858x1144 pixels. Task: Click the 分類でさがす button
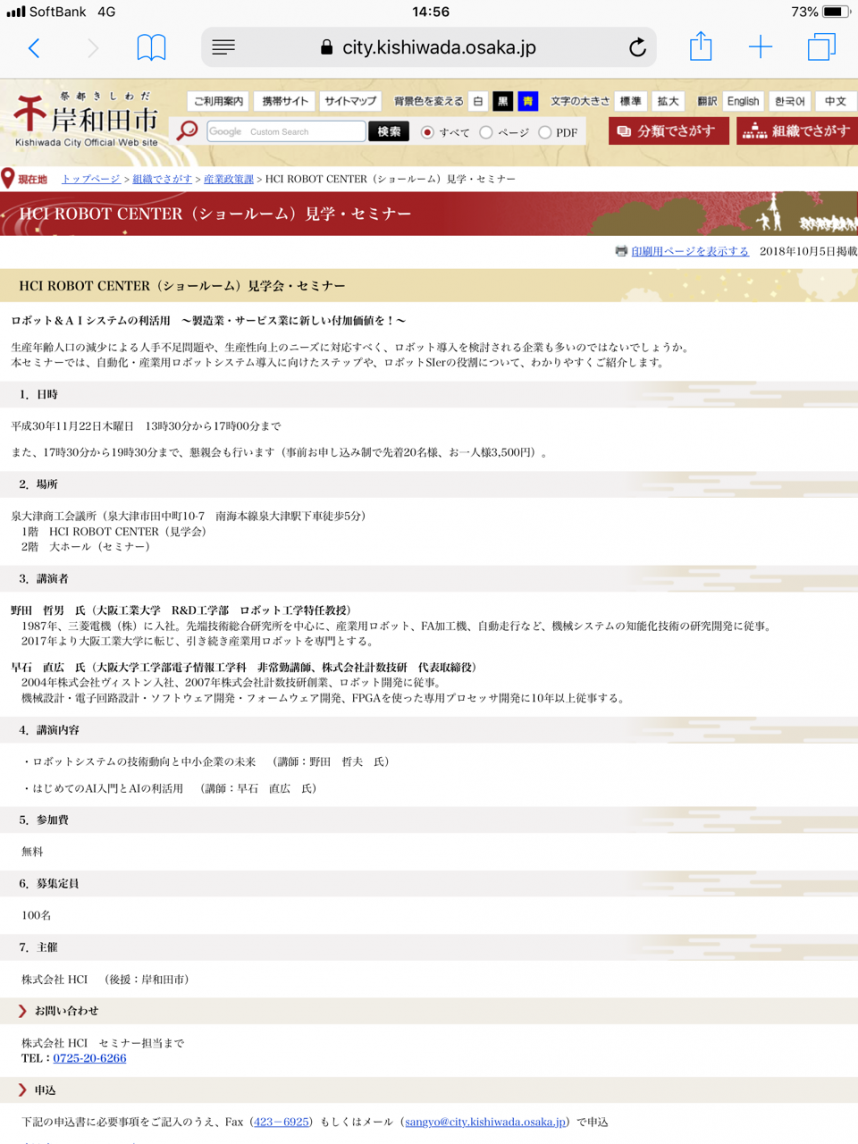(668, 131)
